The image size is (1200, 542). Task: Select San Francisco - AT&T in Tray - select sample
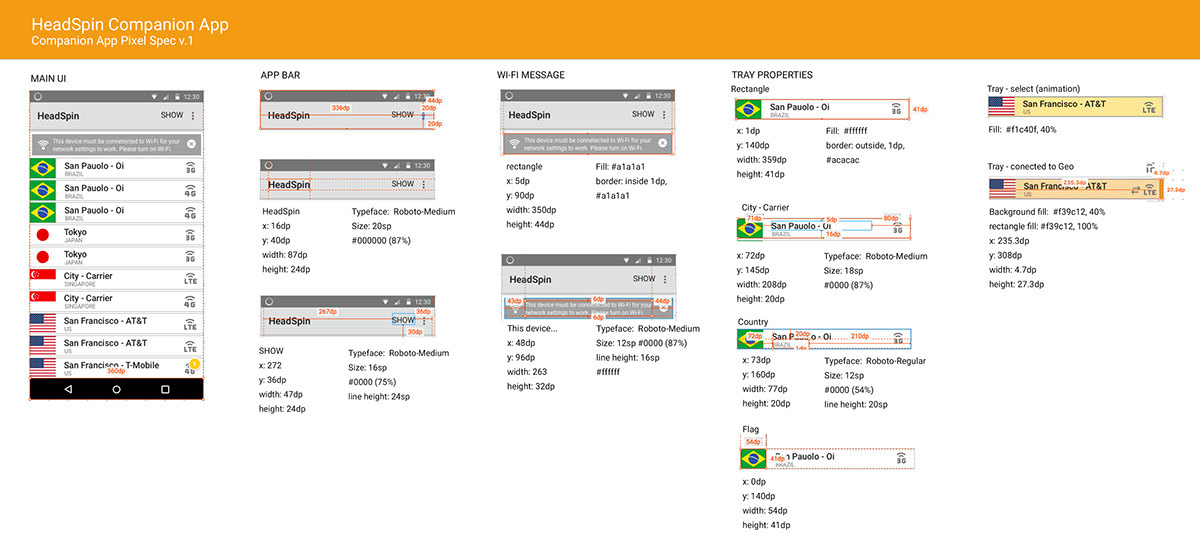(1076, 107)
